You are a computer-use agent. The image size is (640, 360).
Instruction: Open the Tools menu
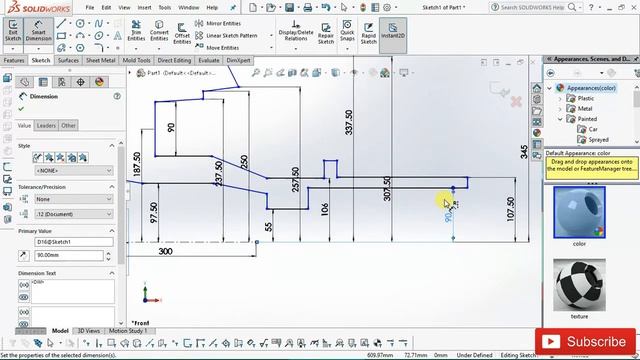tap(165, 7)
